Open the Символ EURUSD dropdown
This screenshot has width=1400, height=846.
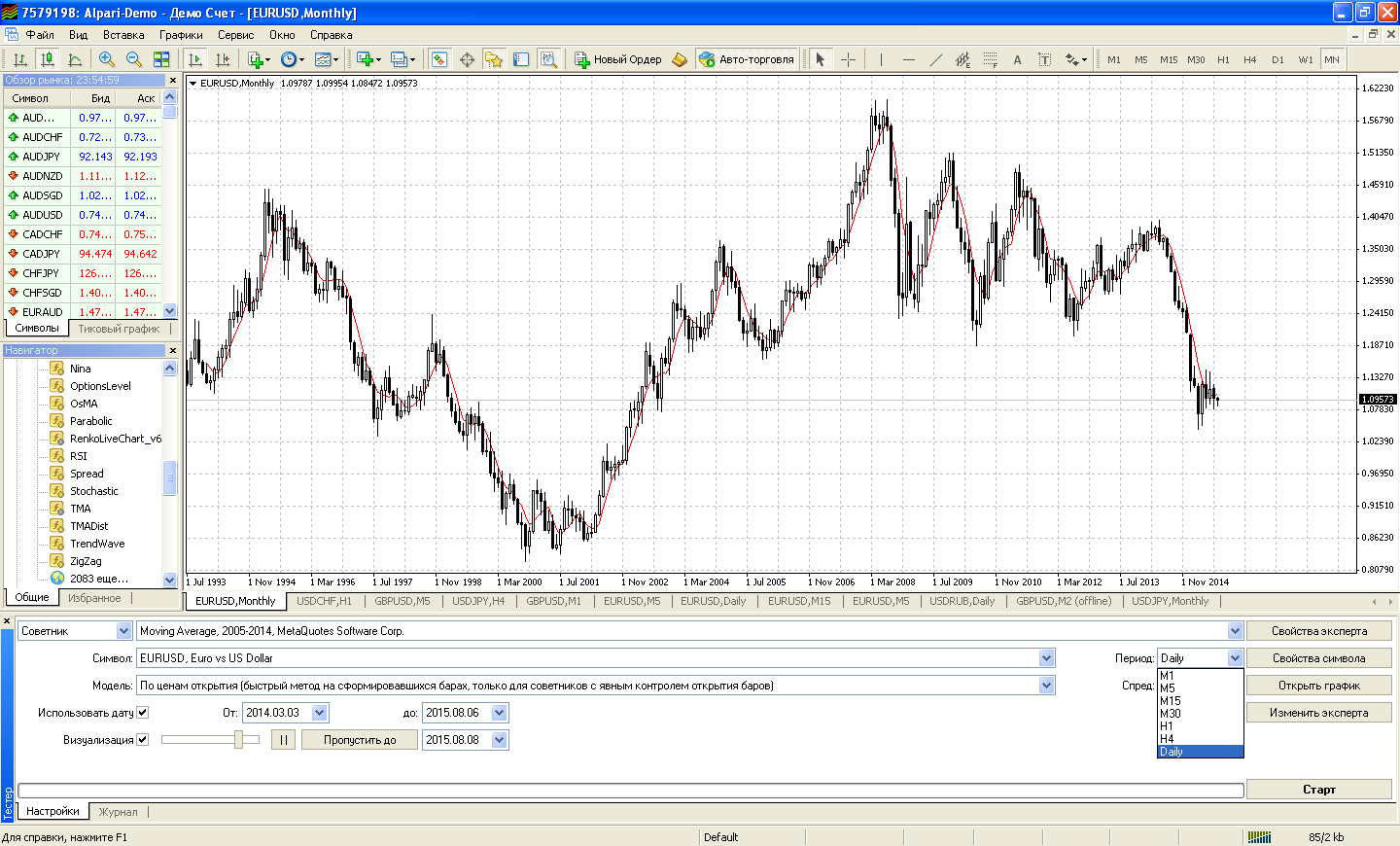click(1046, 658)
